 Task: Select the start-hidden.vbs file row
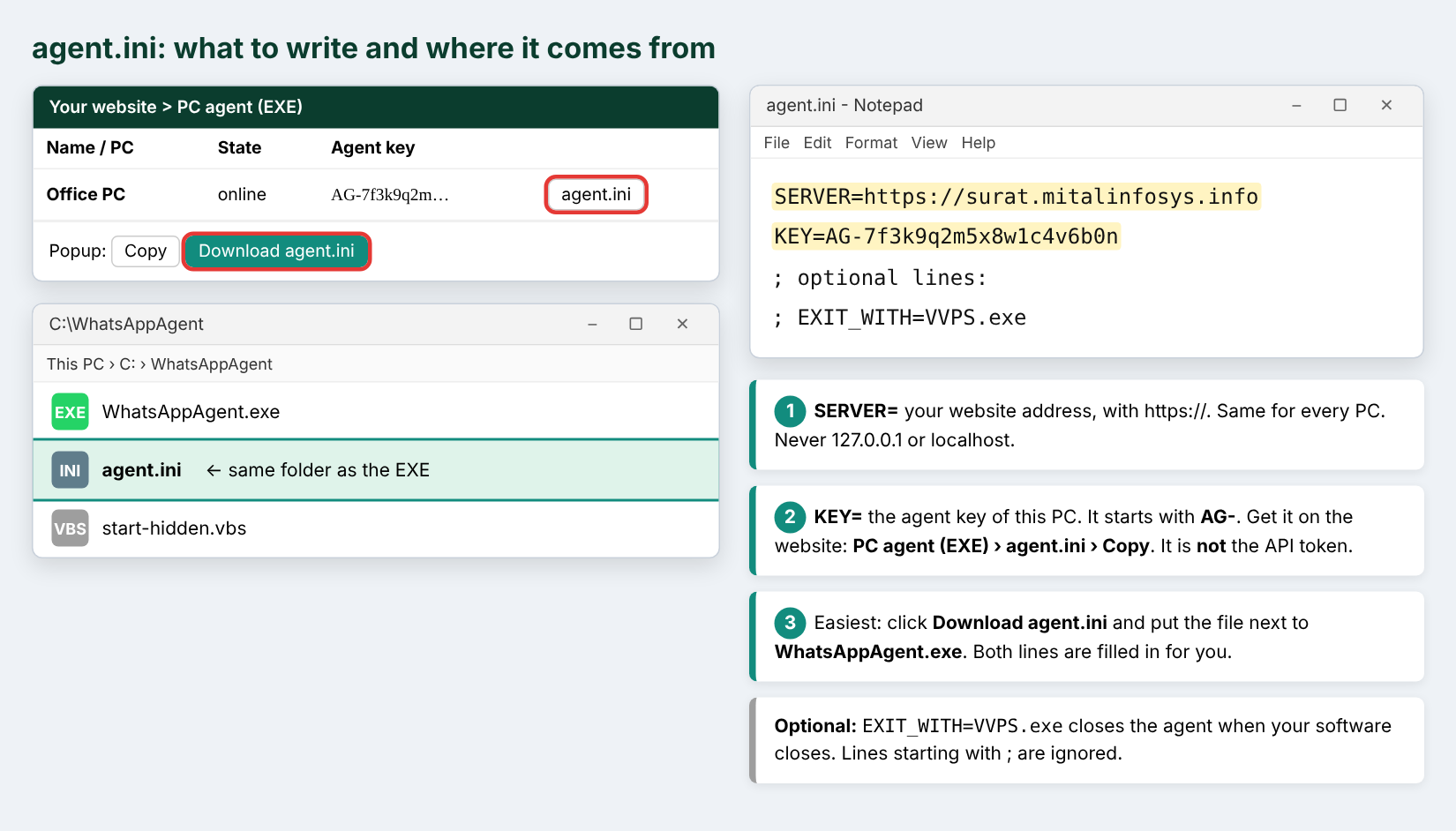376,528
